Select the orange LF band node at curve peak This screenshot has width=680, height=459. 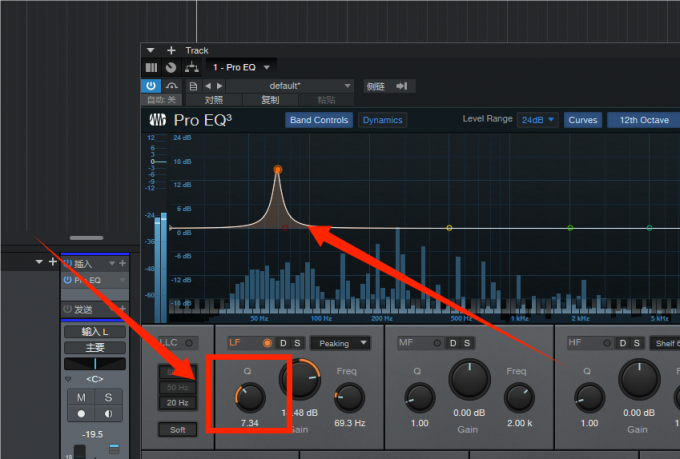point(278,169)
